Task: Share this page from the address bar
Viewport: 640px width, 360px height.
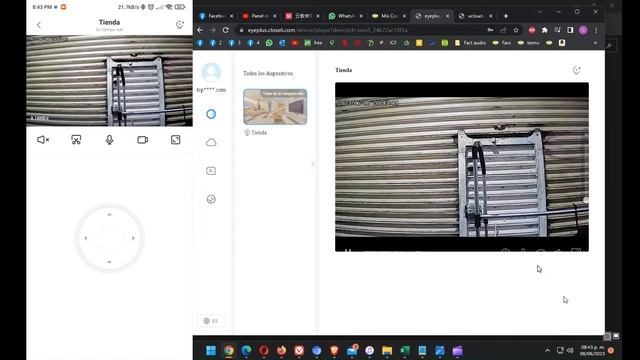Action: (503, 30)
